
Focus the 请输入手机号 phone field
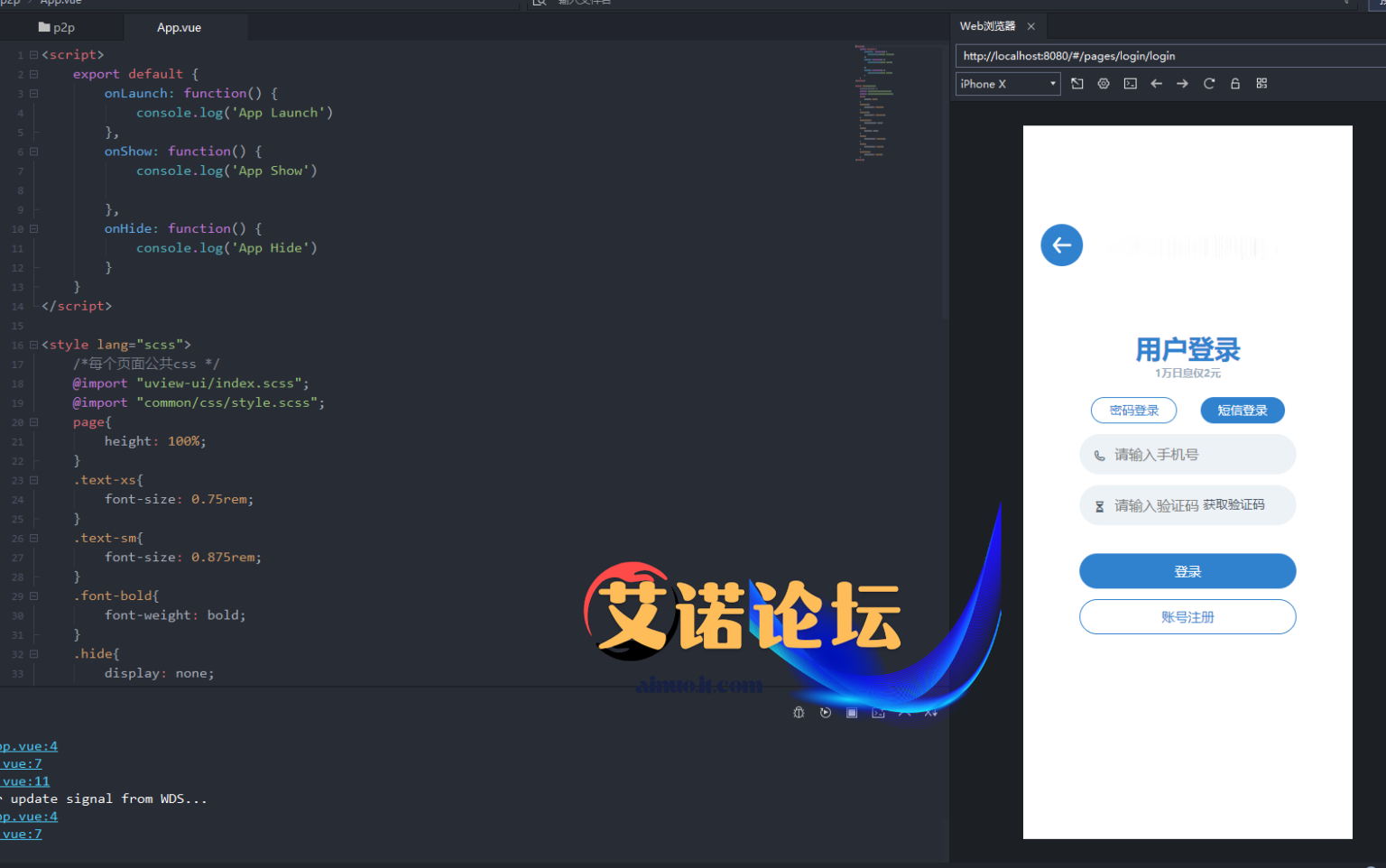coord(1187,455)
